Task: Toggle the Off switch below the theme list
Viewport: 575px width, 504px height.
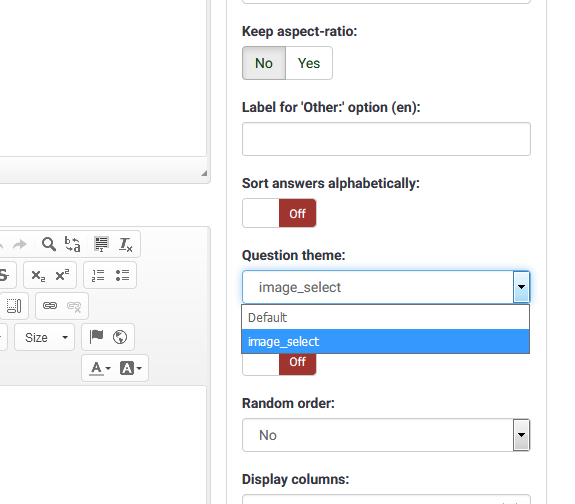Action: click(x=279, y=364)
